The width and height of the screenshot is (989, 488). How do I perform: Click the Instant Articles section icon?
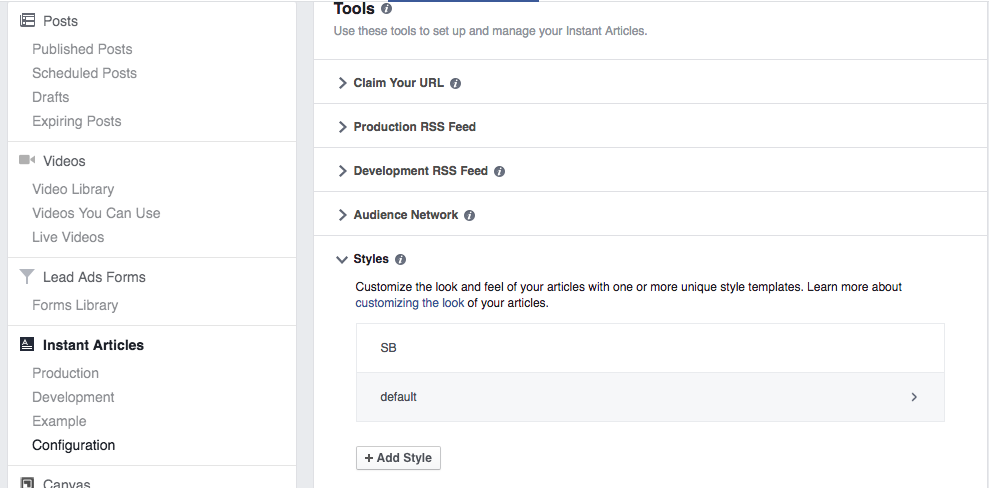(x=27, y=344)
